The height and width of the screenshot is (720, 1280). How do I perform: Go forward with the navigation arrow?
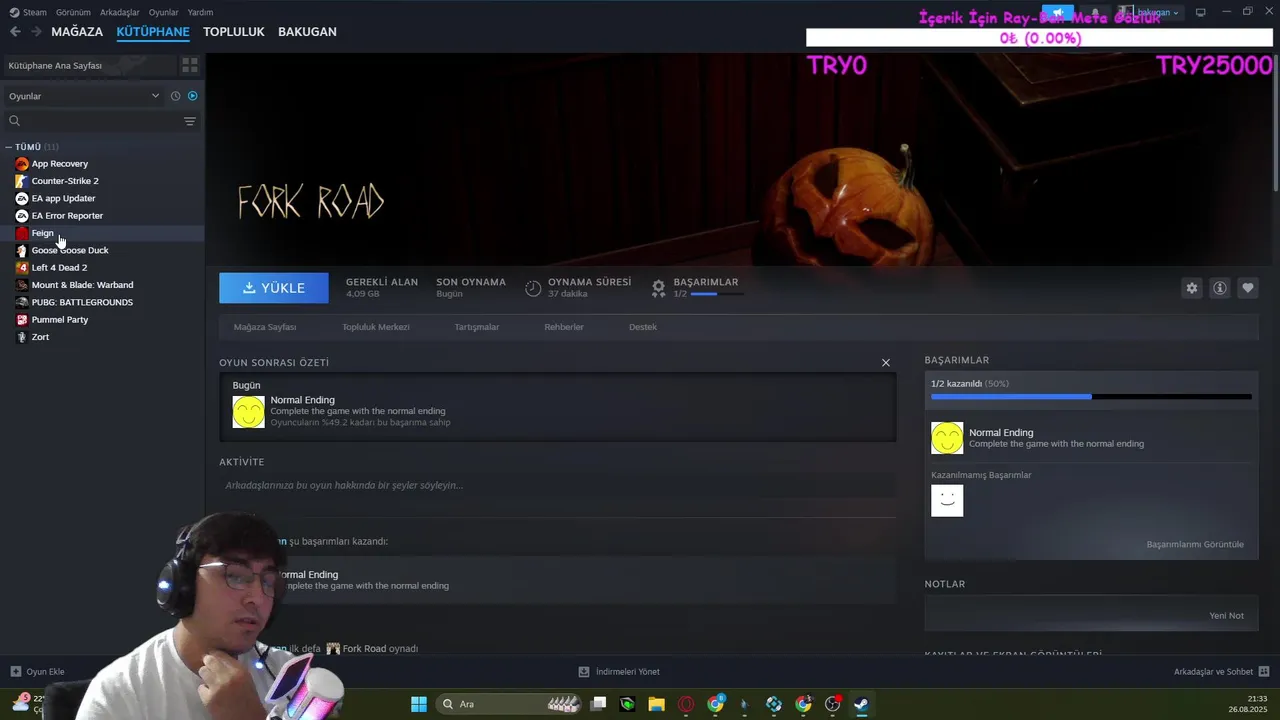pos(36,32)
